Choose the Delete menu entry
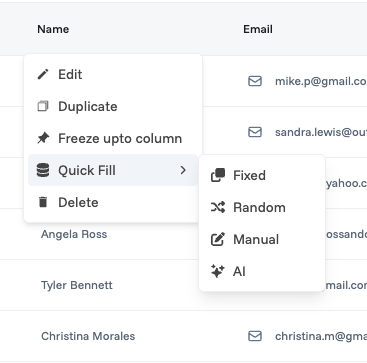The image size is (367, 363). tap(113, 202)
